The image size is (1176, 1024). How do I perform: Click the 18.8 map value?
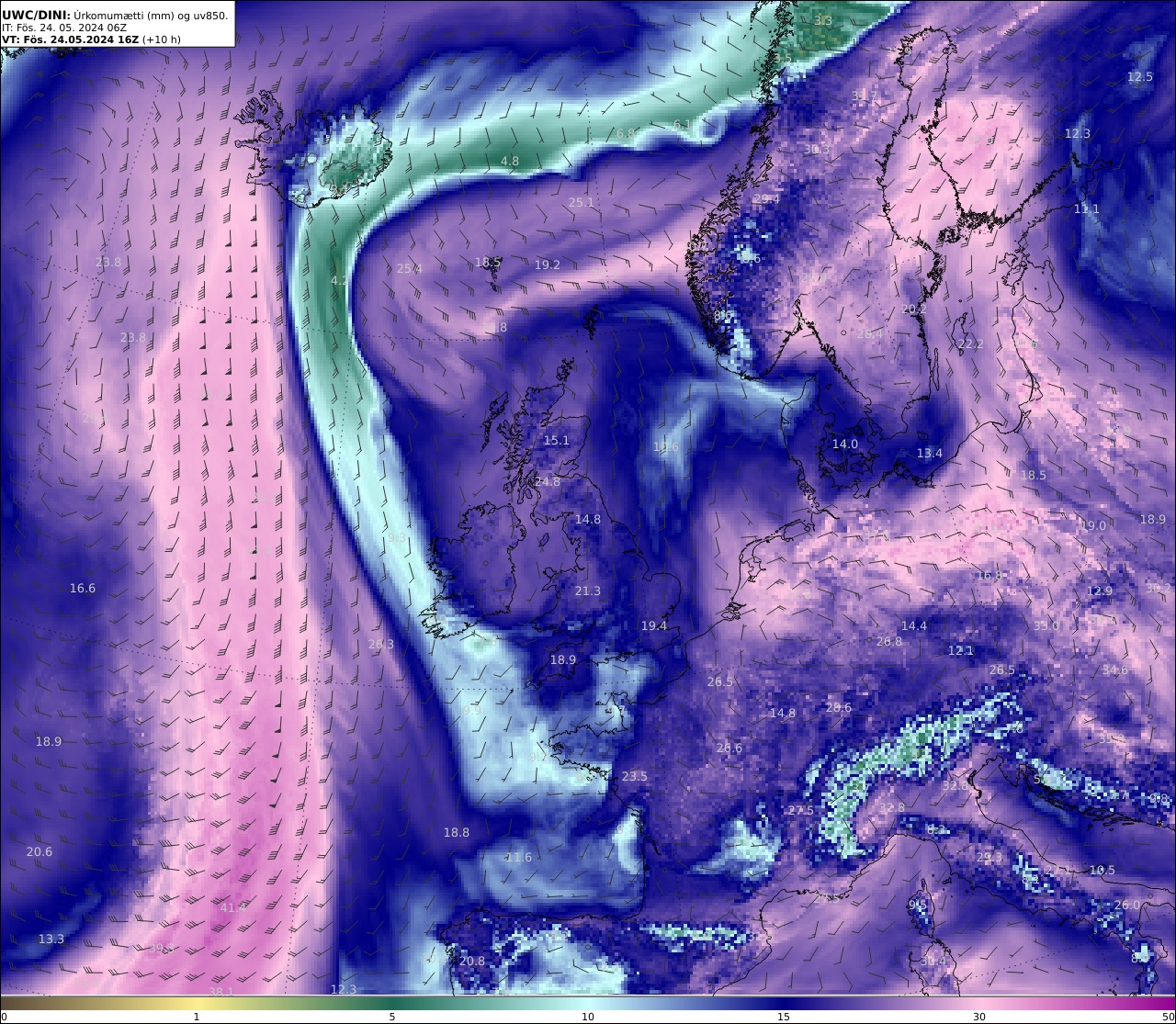click(x=457, y=833)
